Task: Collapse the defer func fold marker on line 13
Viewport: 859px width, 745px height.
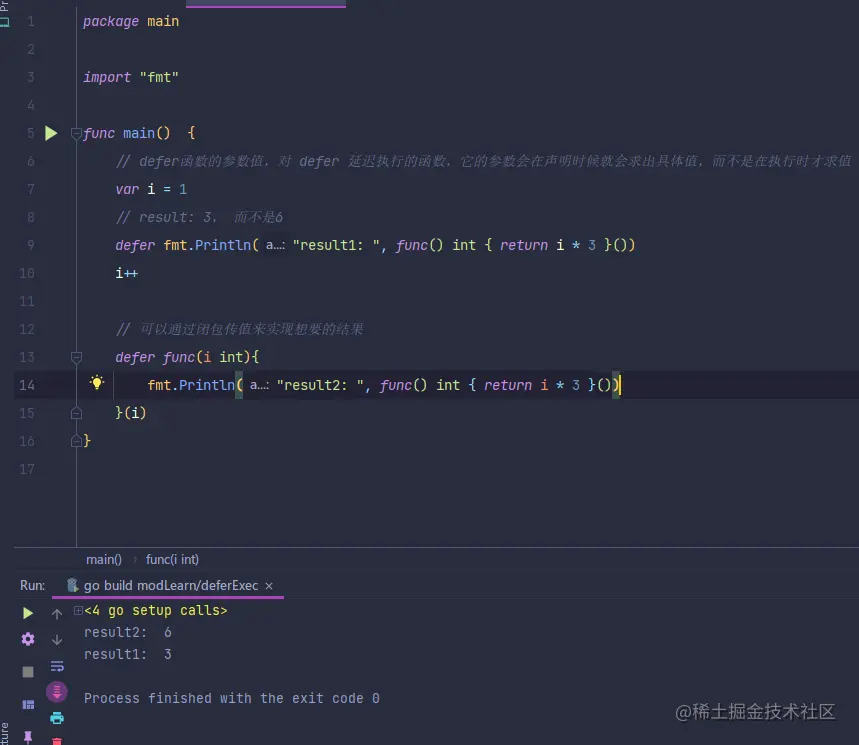Action: pyautogui.click(x=76, y=357)
